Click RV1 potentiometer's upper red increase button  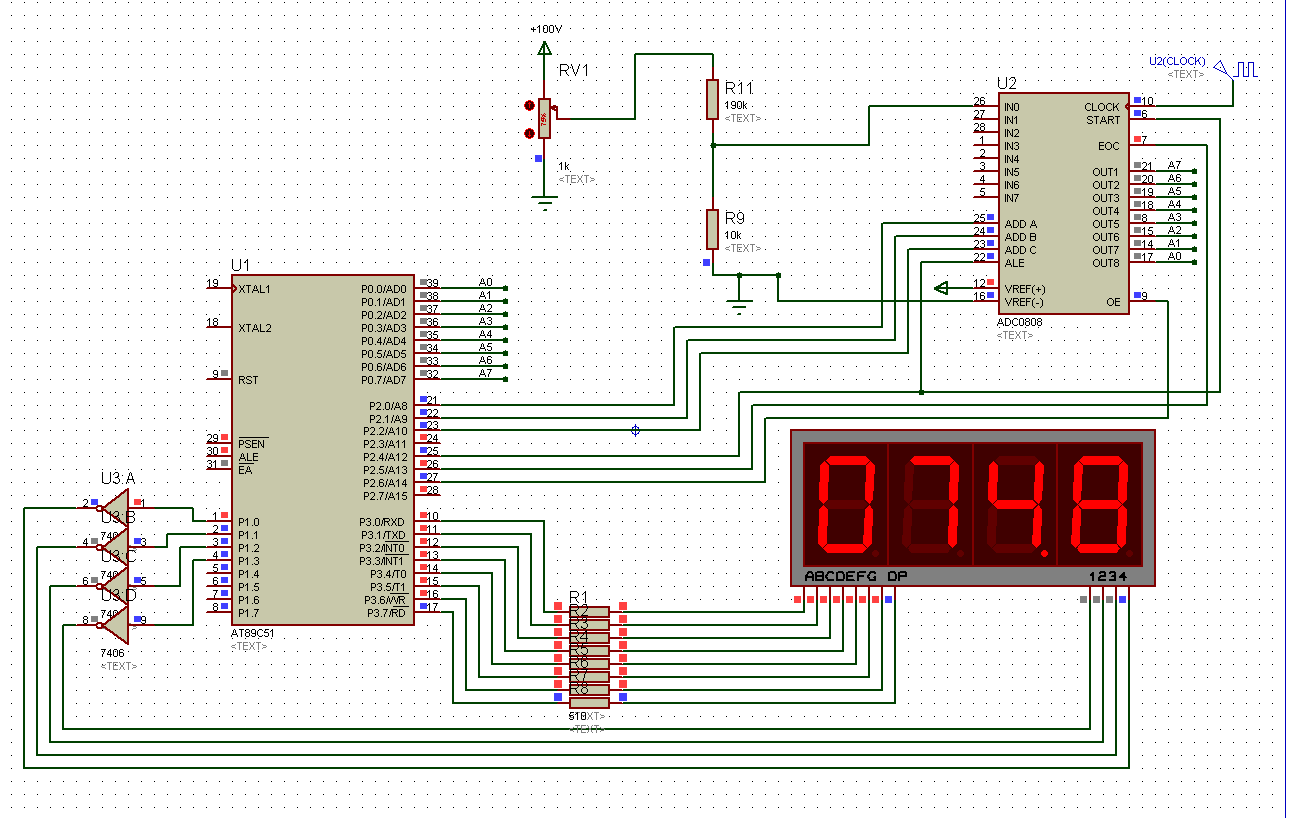pyautogui.click(x=529, y=106)
